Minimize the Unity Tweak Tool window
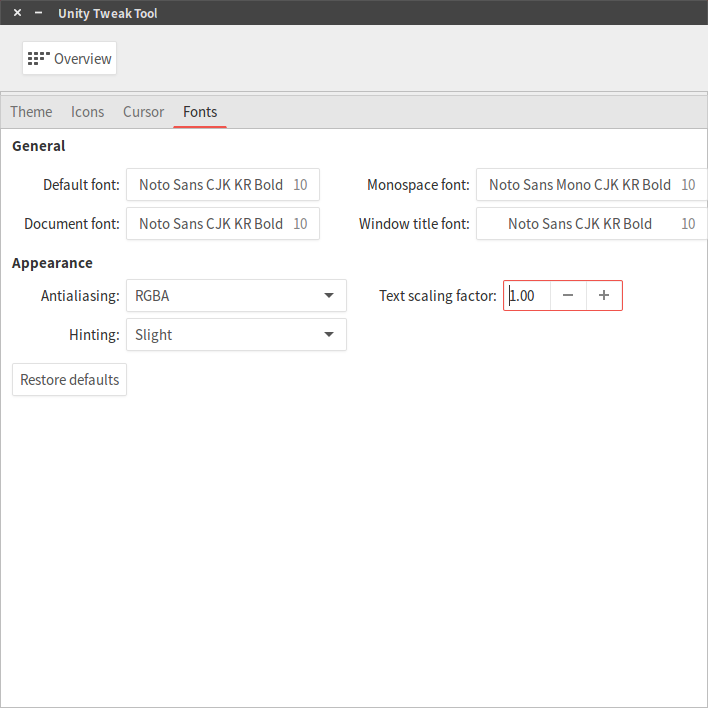The image size is (708, 708). coord(38,13)
